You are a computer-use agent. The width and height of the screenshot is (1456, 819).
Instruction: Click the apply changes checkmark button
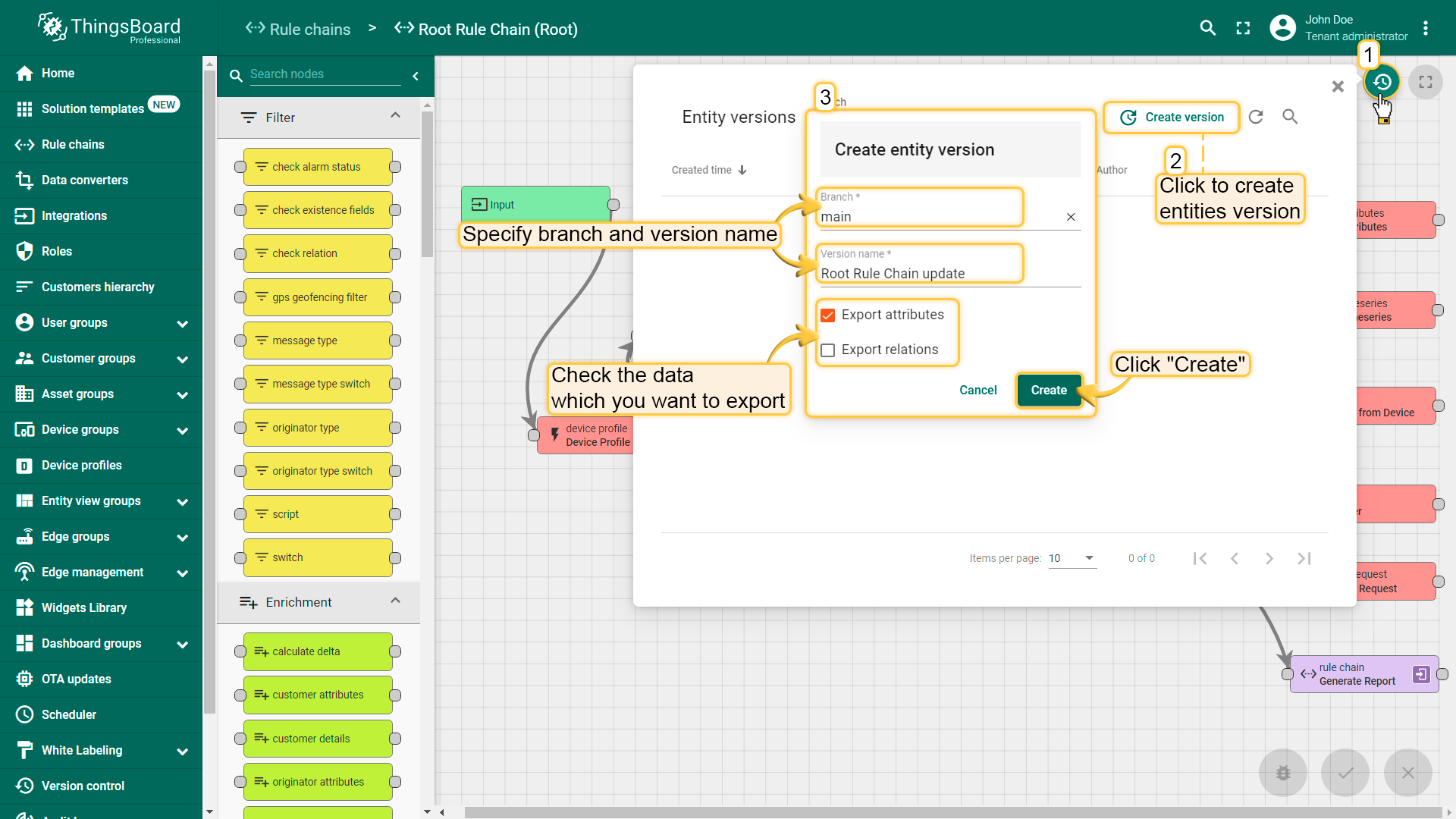[x=1345, y=773]
